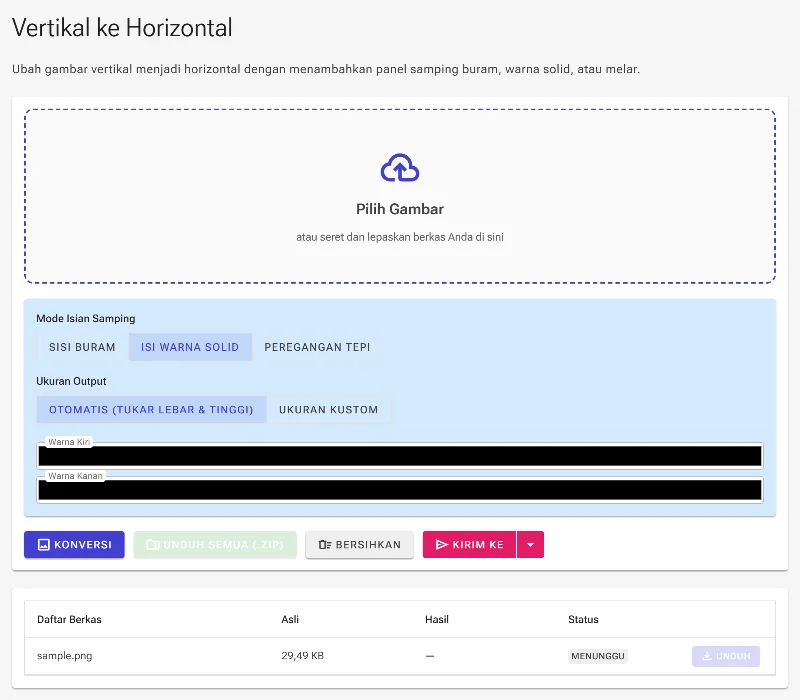Click the Konversi button
The image size is (800, 700).
(74, 544)
